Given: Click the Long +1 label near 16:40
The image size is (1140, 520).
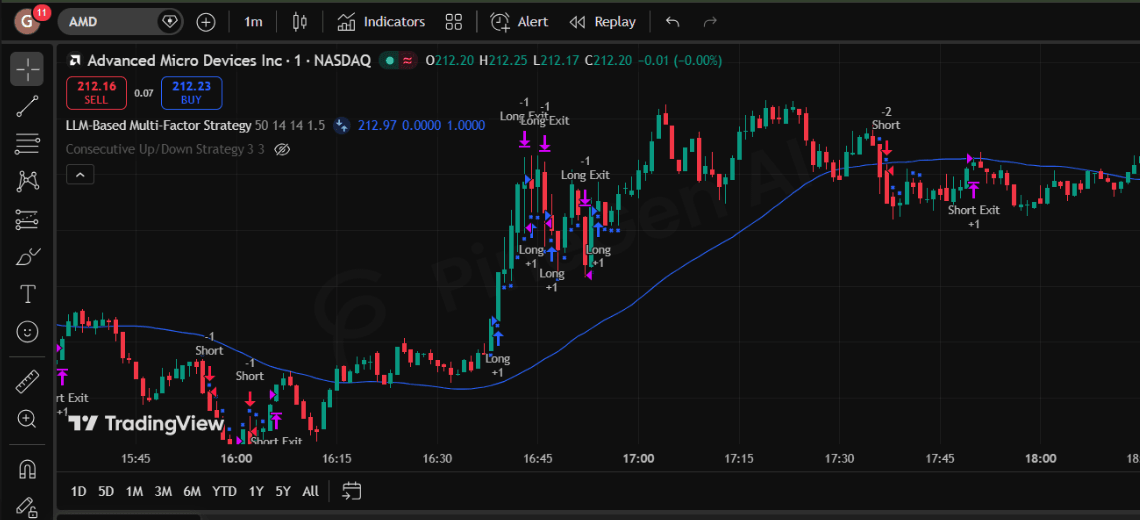Looking at the screenshot, I should pos(497,365).
